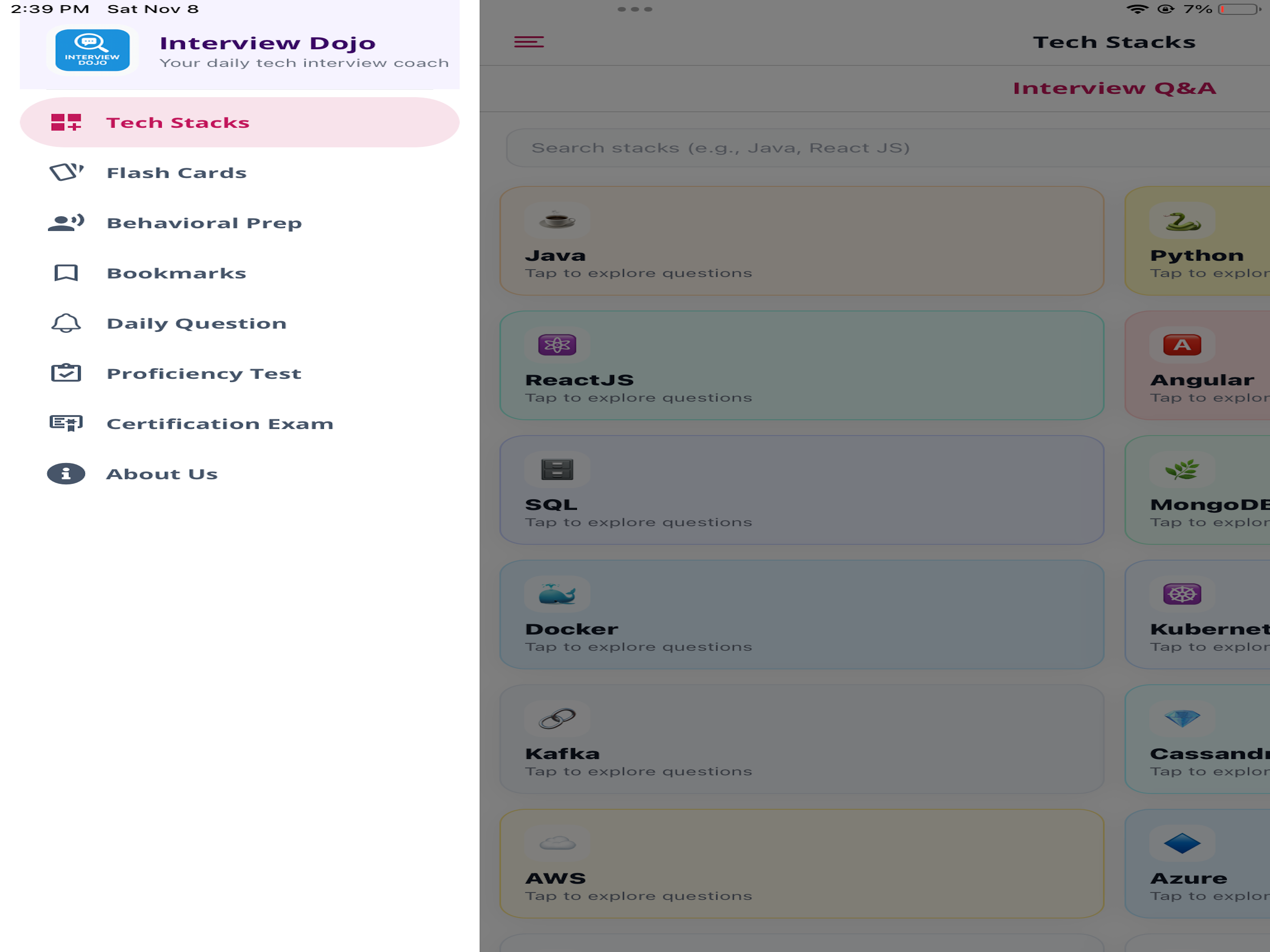Click the Interview Dojo drawer title
Screen dimensions: 1270x952
[268, 43]
